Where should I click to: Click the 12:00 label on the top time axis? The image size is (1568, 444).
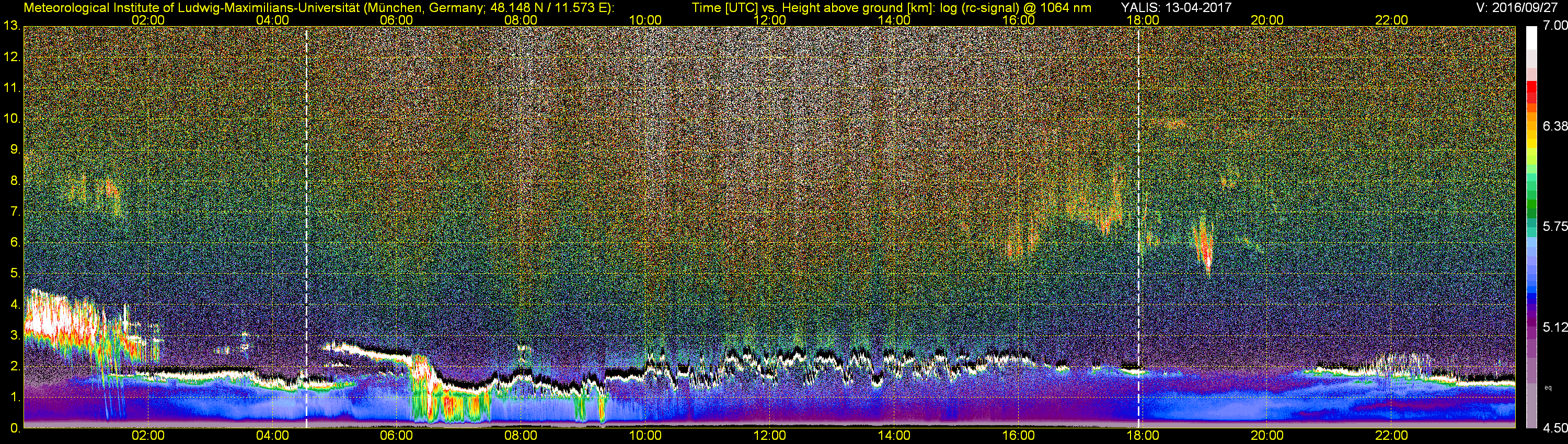point(769,20)
